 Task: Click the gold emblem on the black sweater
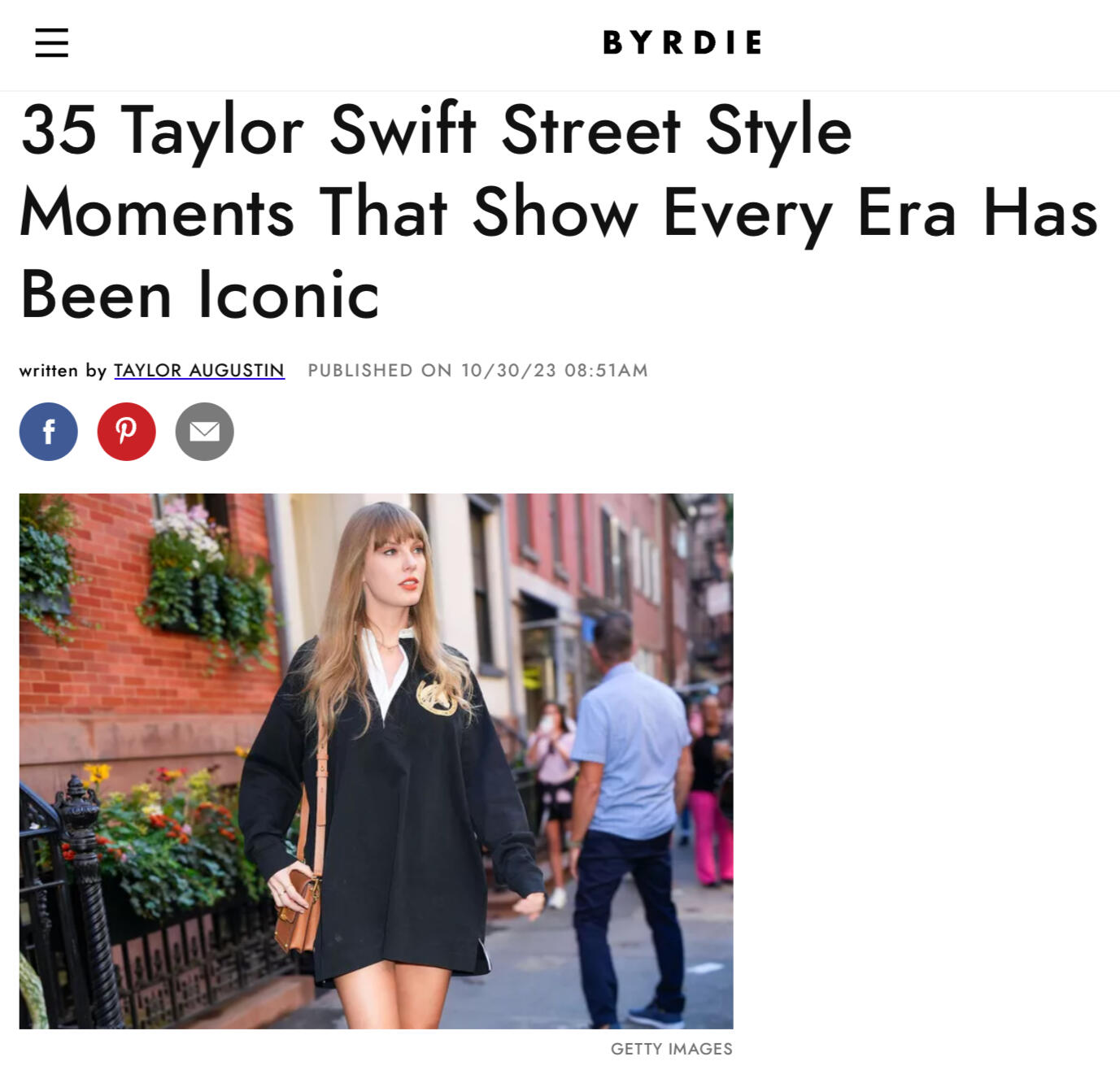point(439,698)
